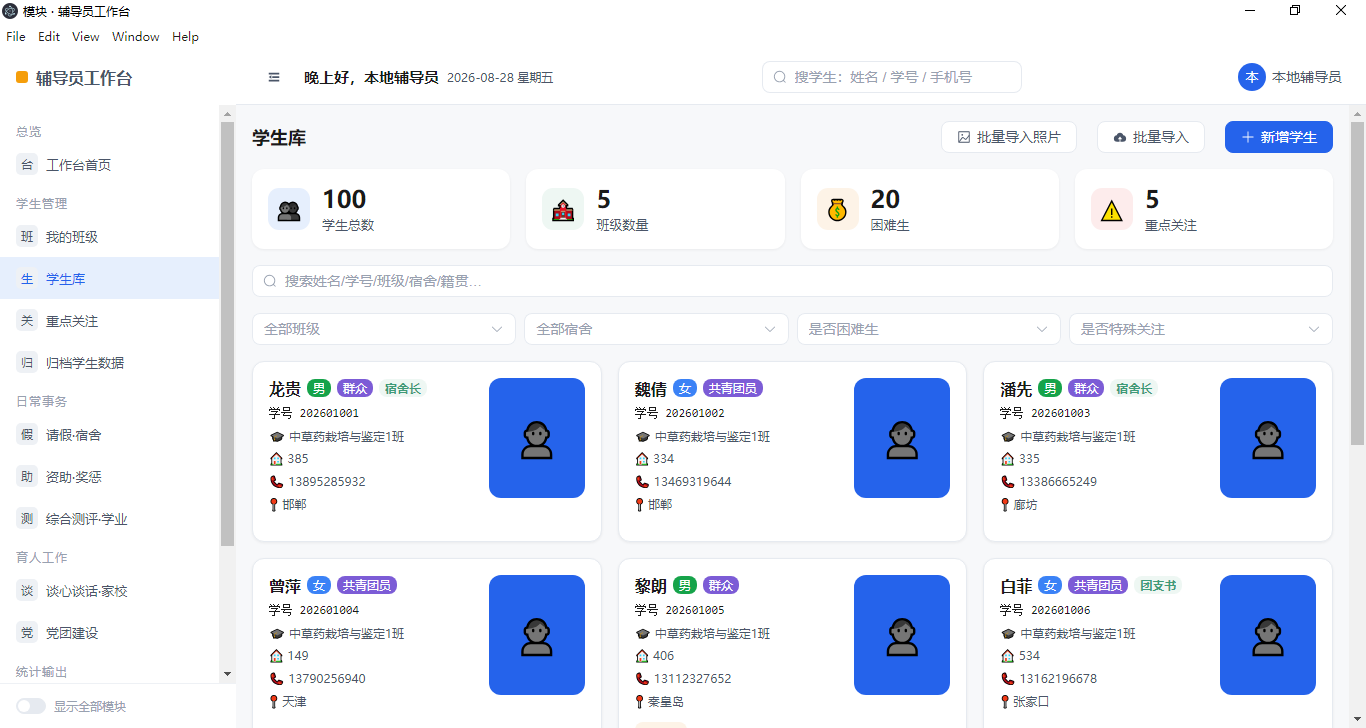Screen dimensions: 1366x728
Task: Click 黎朗's phone number 13112327652
Action: click(x=693, y=679)
